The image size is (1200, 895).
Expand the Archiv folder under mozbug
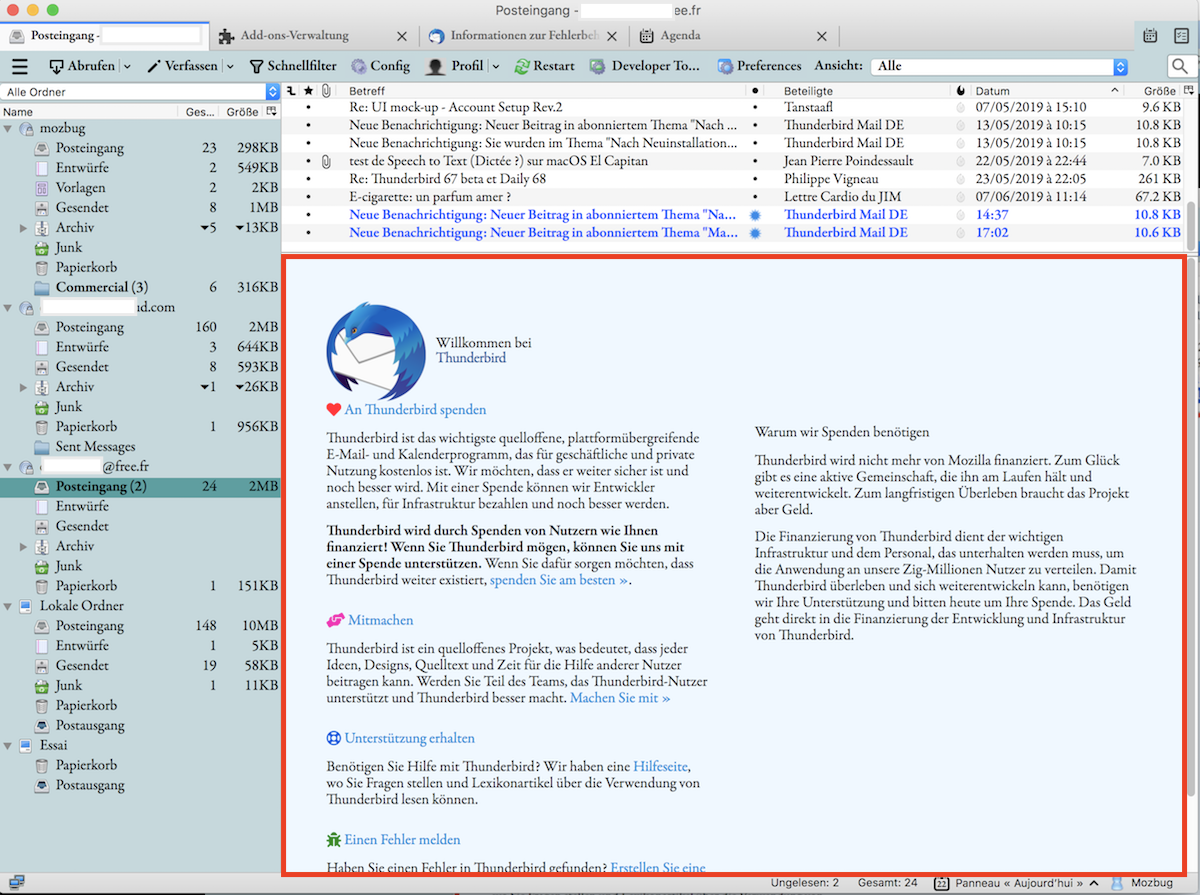(x=24, y=228)
